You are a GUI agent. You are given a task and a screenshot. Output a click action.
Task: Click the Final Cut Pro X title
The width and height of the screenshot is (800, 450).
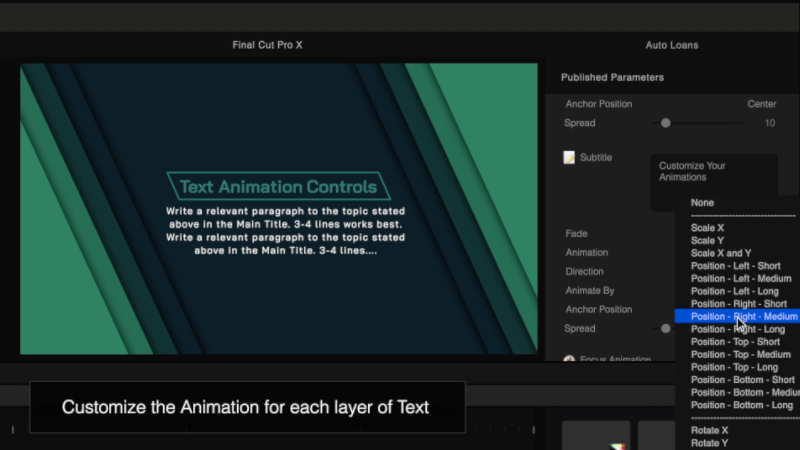click(x=267, y=45)
